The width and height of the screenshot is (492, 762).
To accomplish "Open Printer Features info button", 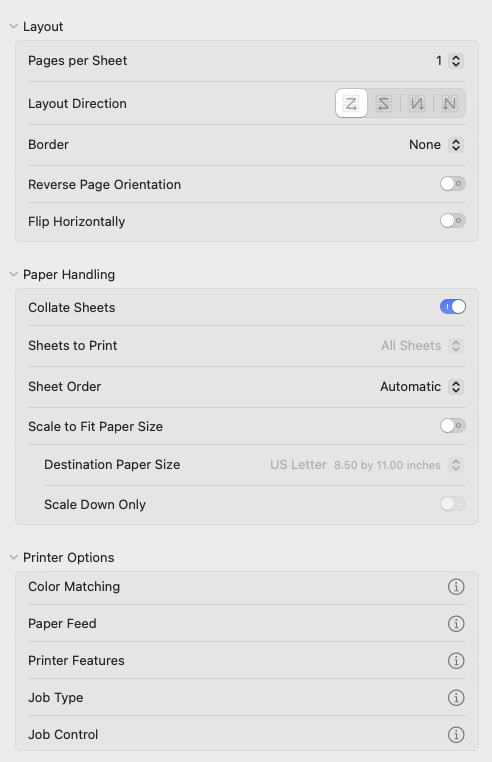I will [x=456, y=660].
